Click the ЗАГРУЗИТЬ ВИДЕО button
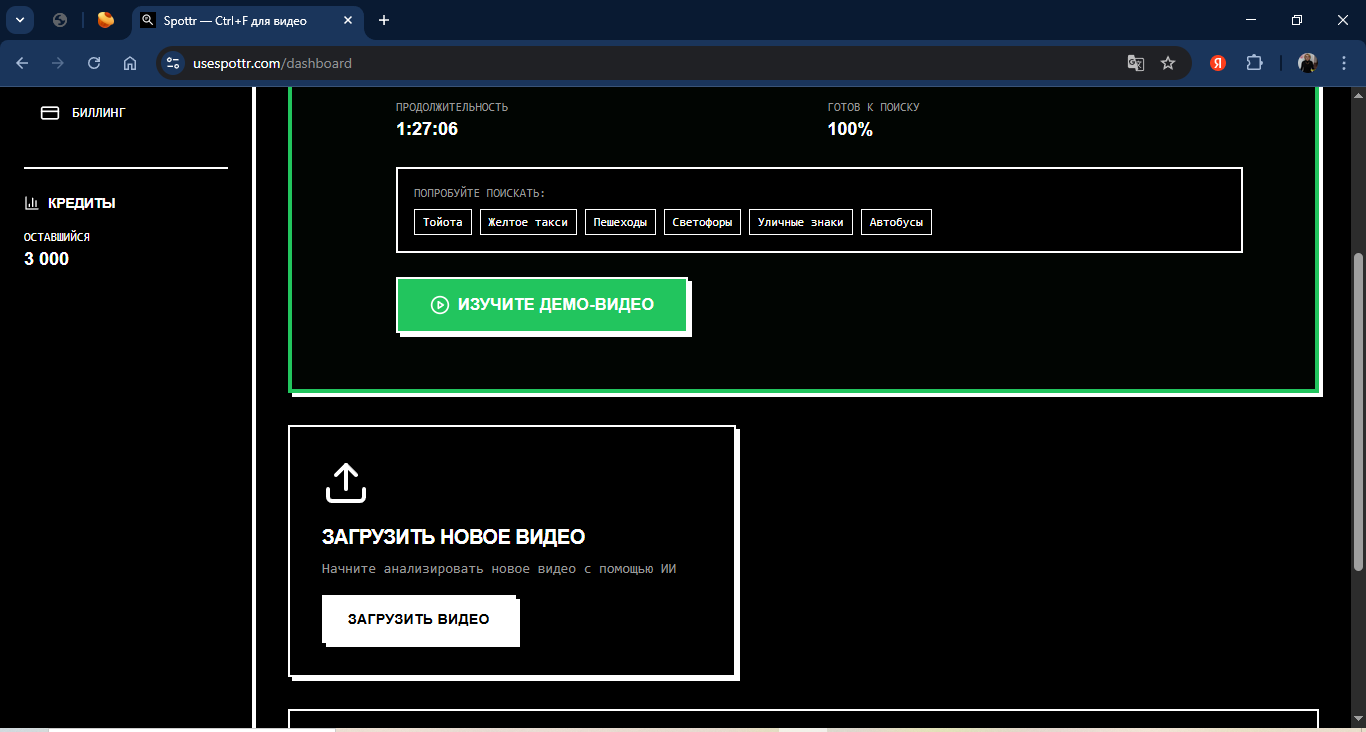1366x732 pixels. tap(419, 620)
